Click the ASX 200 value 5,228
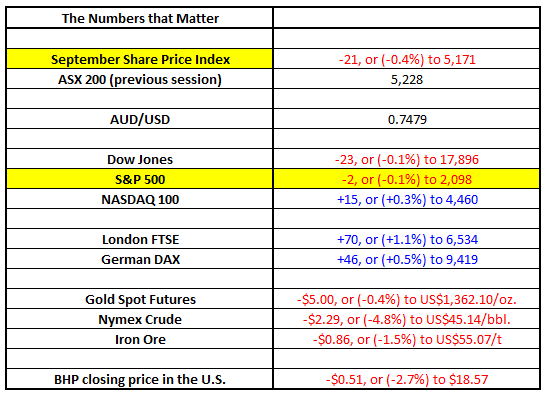The width and height of the screenshot is (550, 399). [x=407, y=79]
